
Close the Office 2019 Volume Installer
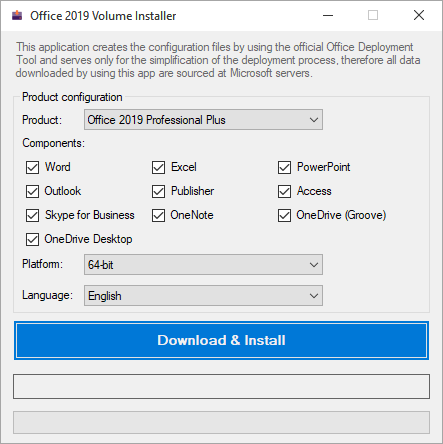[x=419, y=15]
